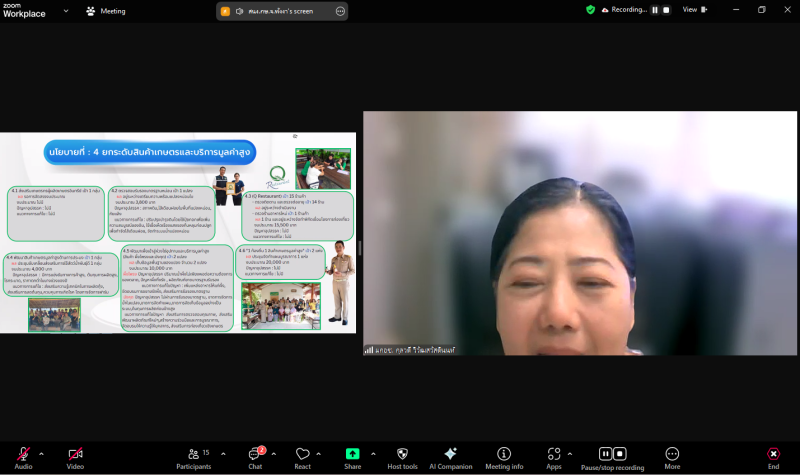Pause recording from bottom toolbar

606,454
